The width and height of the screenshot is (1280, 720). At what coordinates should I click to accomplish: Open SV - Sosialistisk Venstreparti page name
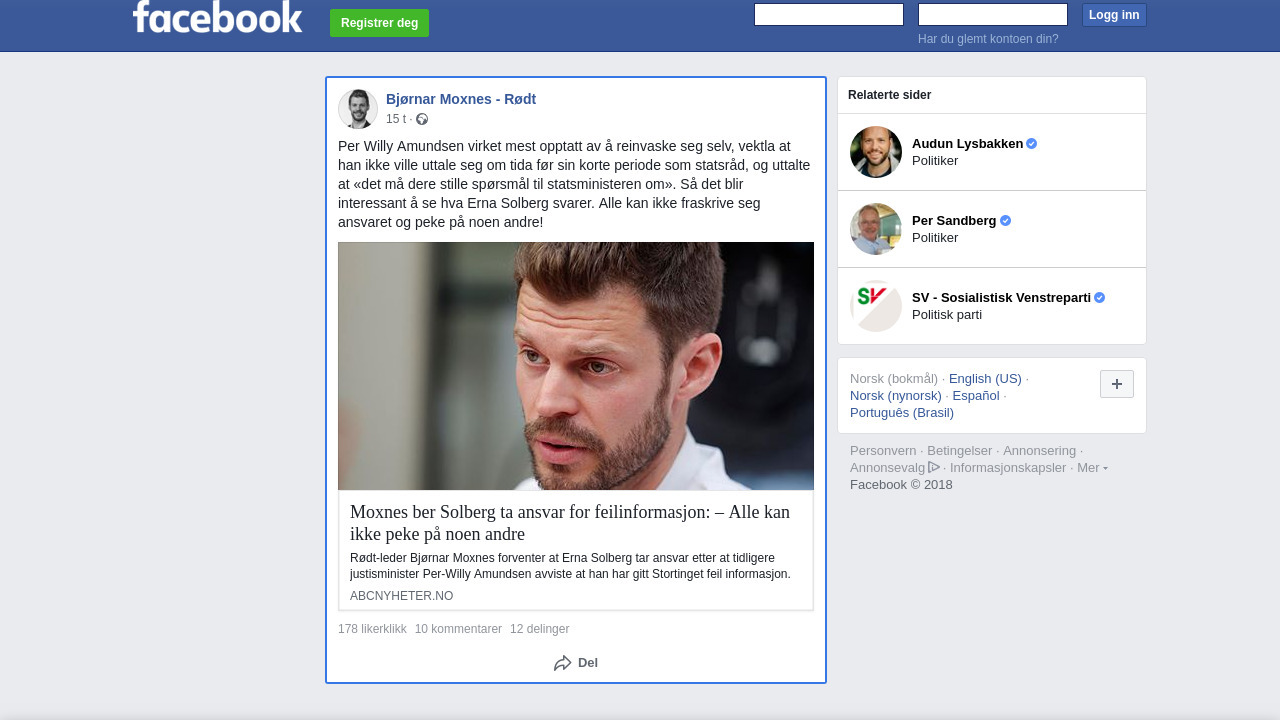point(1001,298)
